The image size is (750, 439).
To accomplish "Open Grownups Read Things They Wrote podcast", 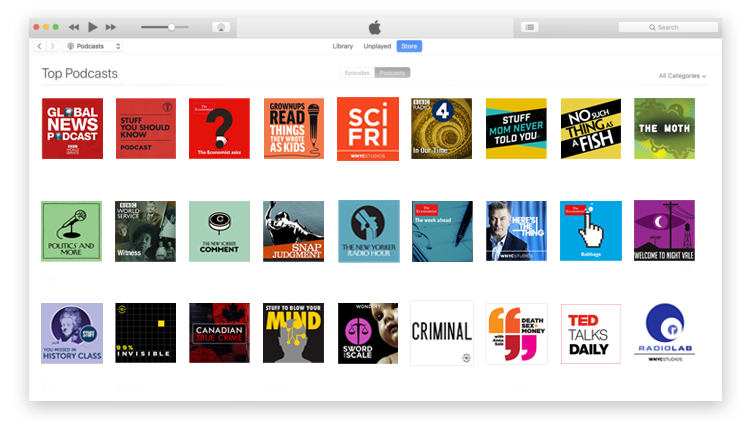I will (294, 129).
